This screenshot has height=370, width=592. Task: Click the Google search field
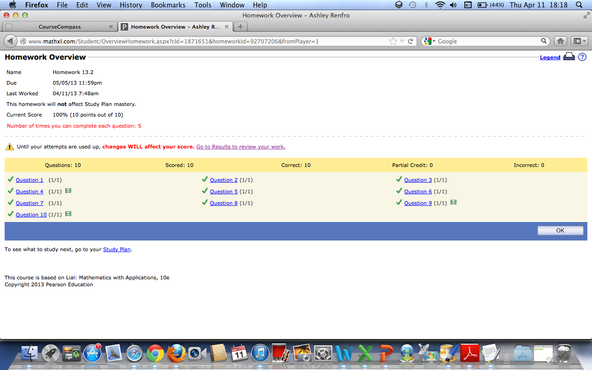pos(488,41)
